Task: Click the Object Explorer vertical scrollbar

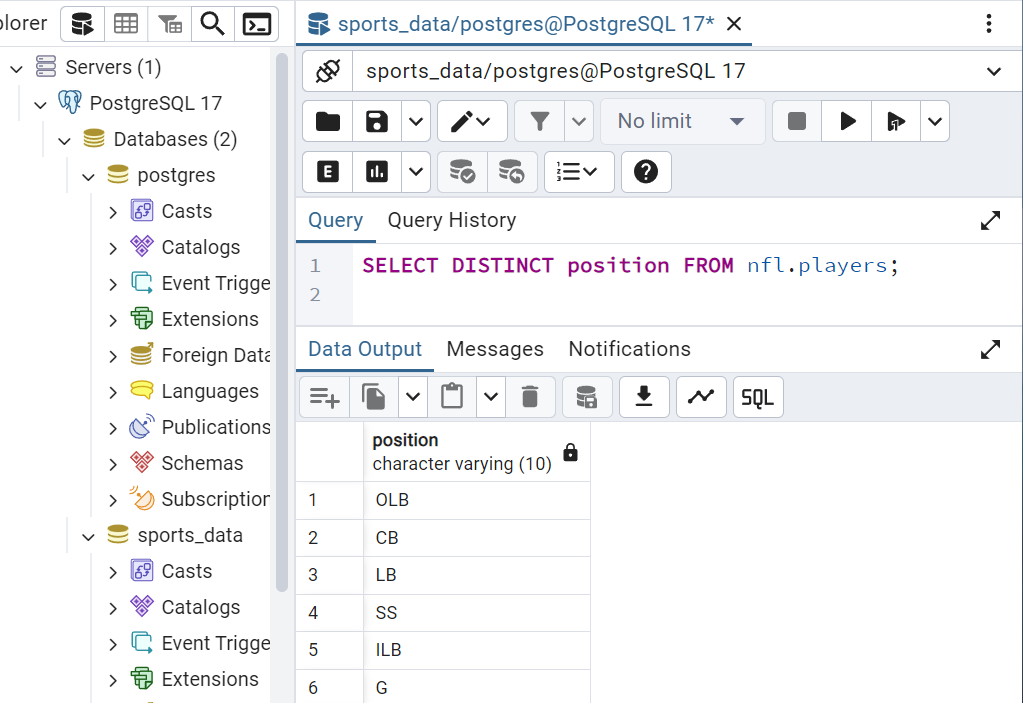Action: 282,323
